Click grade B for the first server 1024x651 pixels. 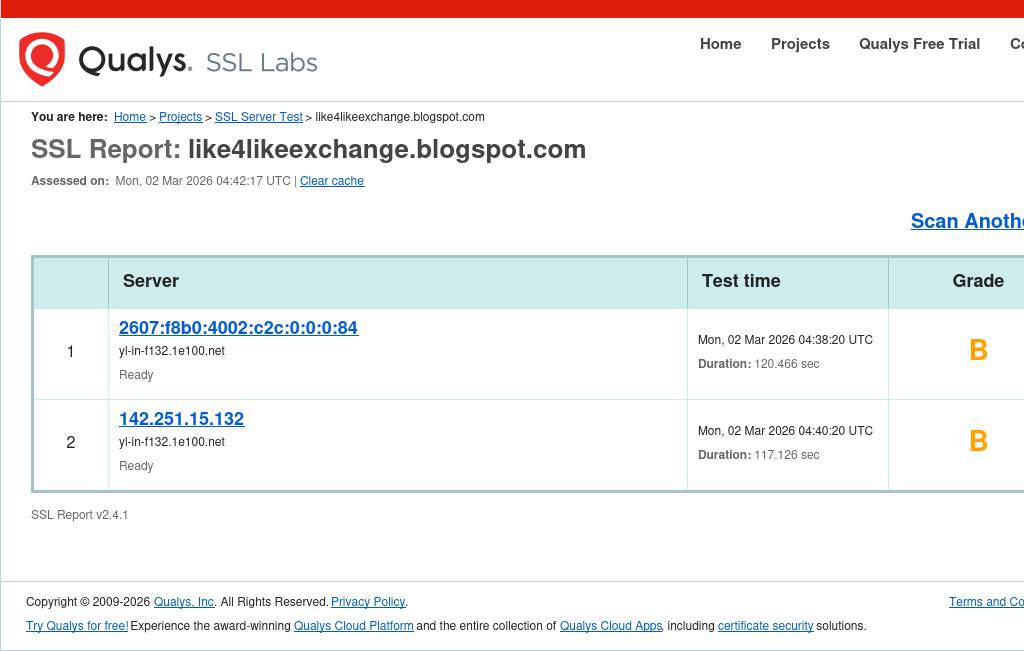[x=978, y=350]
